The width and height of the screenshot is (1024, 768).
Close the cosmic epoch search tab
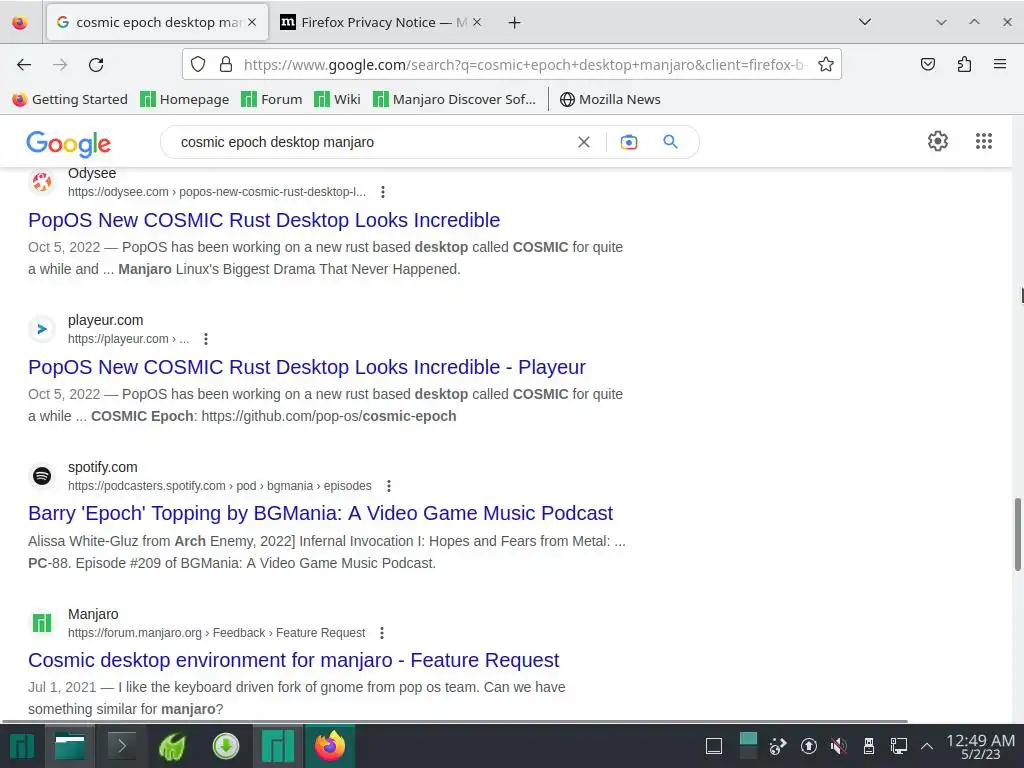[x=252, y=22]
